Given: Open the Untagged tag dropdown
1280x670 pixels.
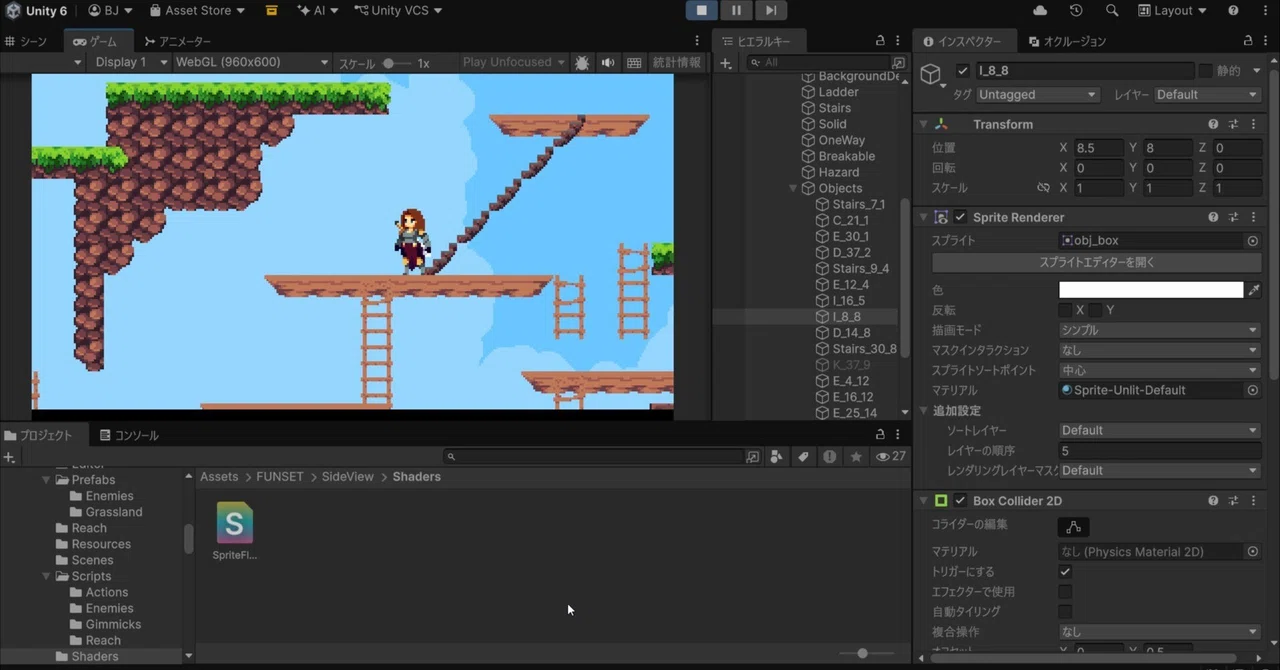Looking at the screenshot, I should pyautogui.click(x=1037, y=95).
